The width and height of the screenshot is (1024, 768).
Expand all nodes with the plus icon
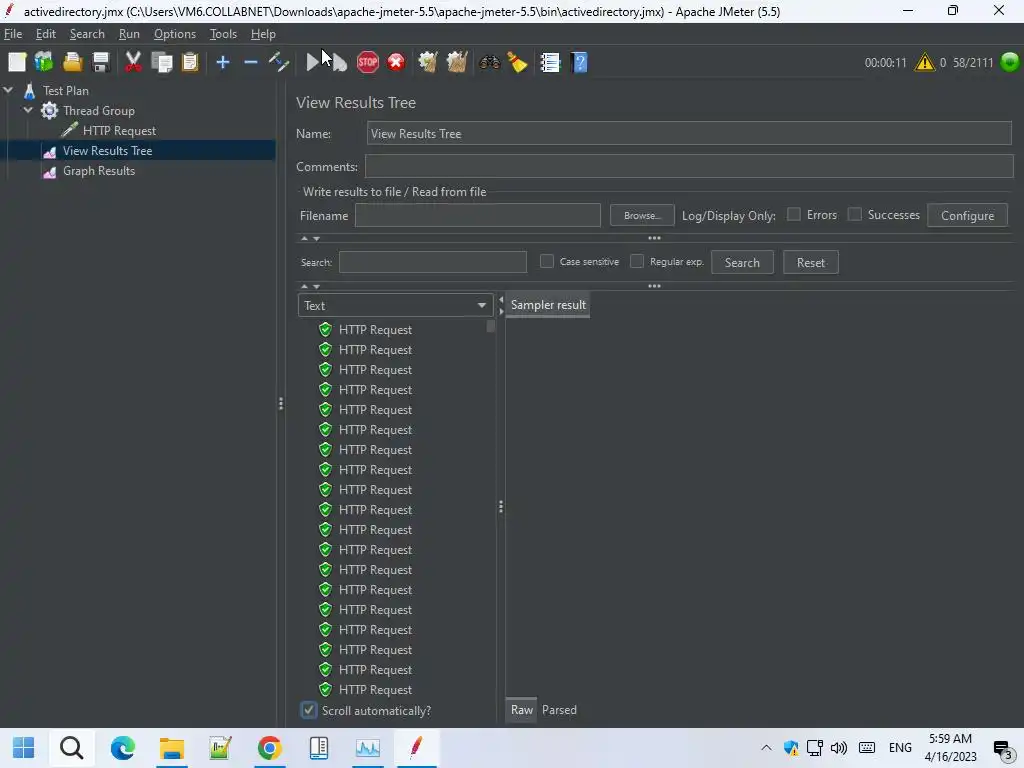point(223,62)
